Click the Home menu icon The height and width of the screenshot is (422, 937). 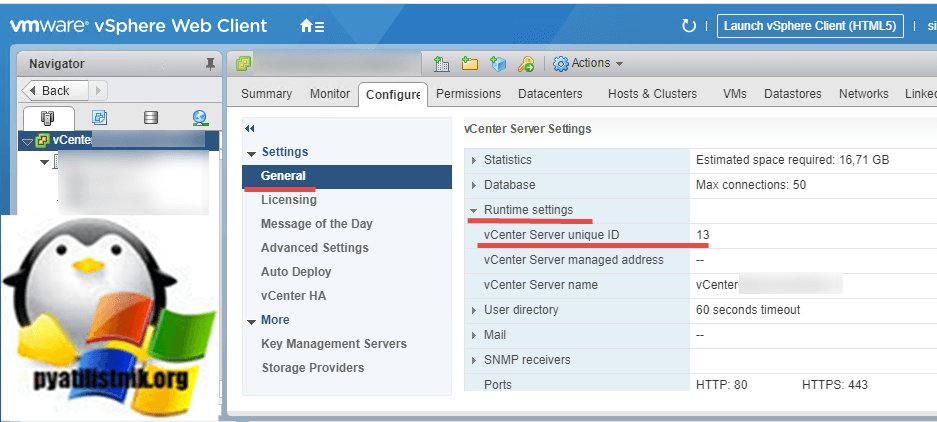click(311, 27)
